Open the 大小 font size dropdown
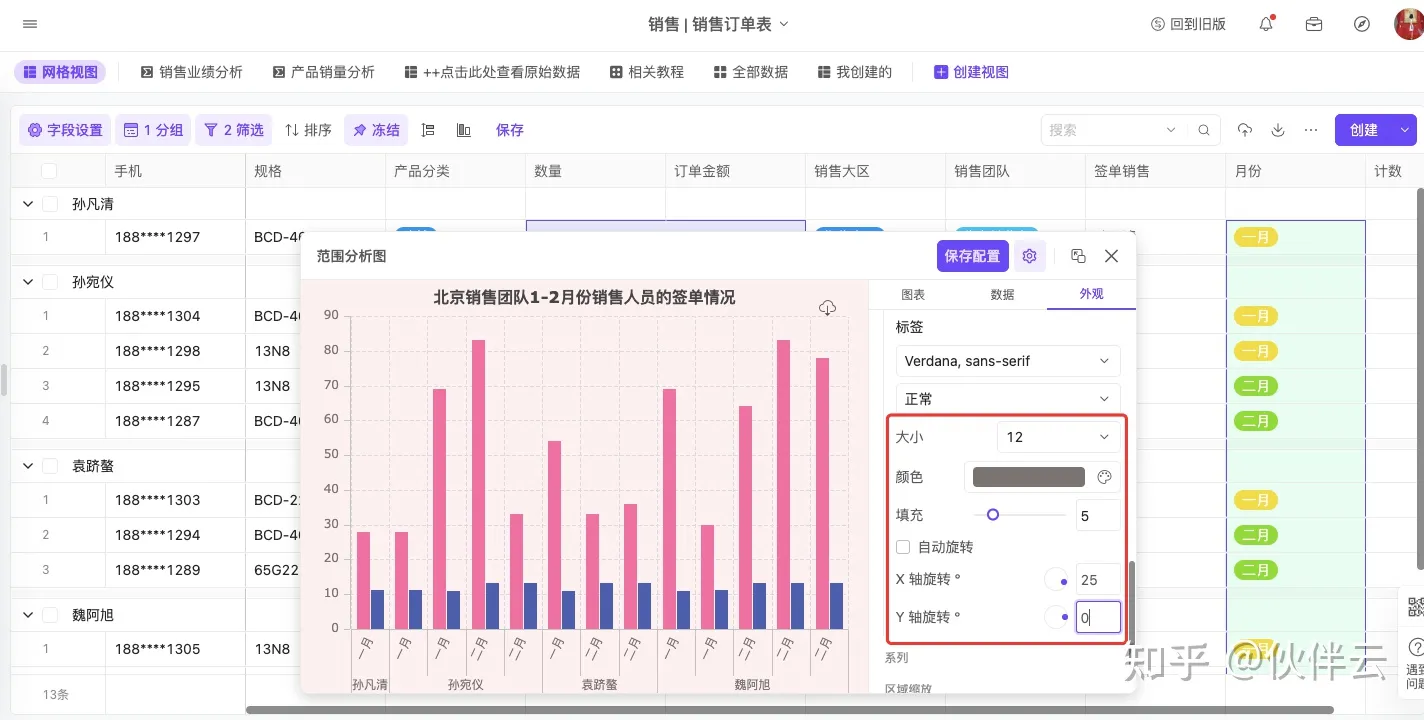The width and height of the screenshot is (1424, 720). (1058, 437)
